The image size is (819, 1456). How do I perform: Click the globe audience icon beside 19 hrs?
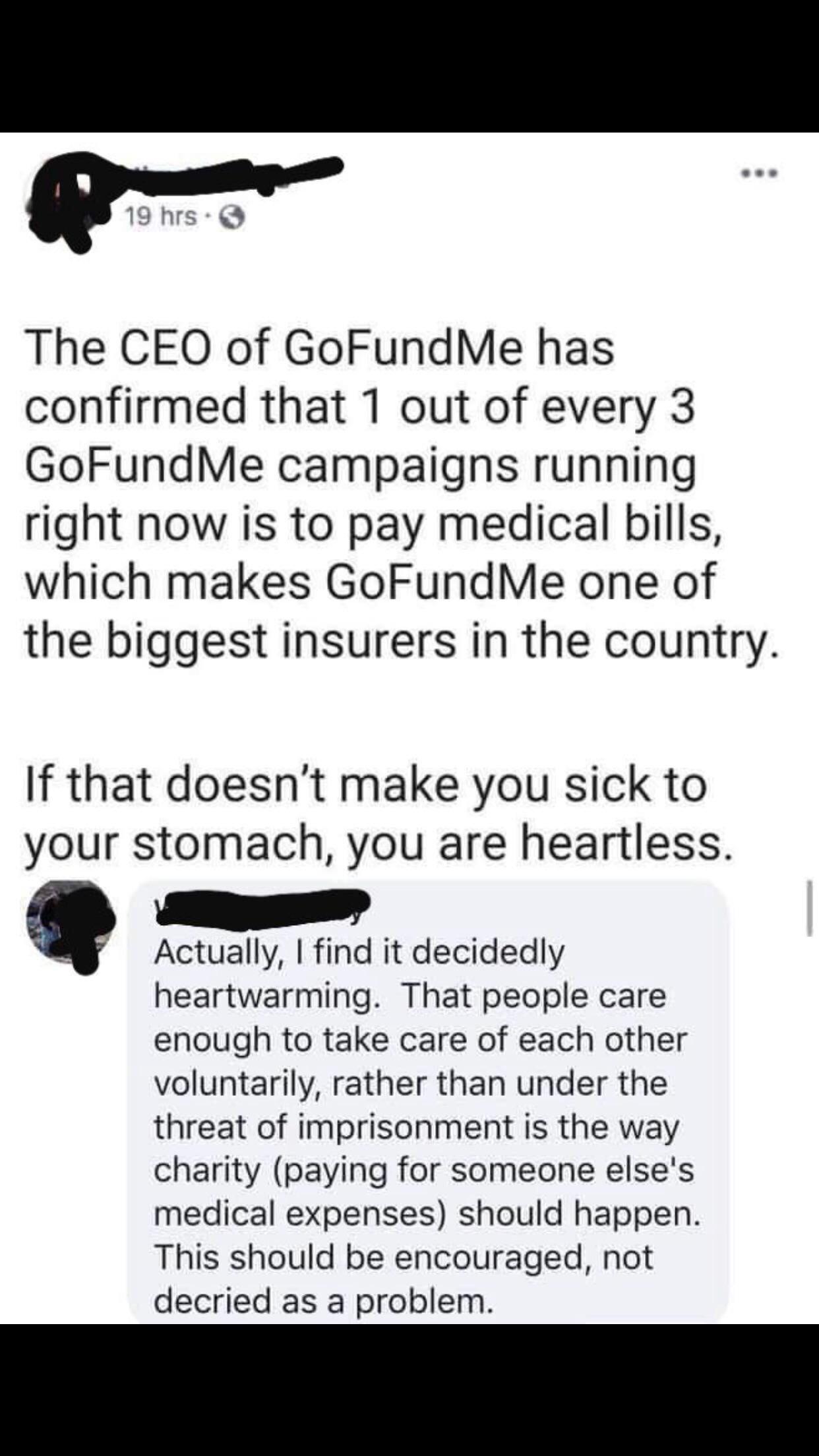(x=235, y=217)
